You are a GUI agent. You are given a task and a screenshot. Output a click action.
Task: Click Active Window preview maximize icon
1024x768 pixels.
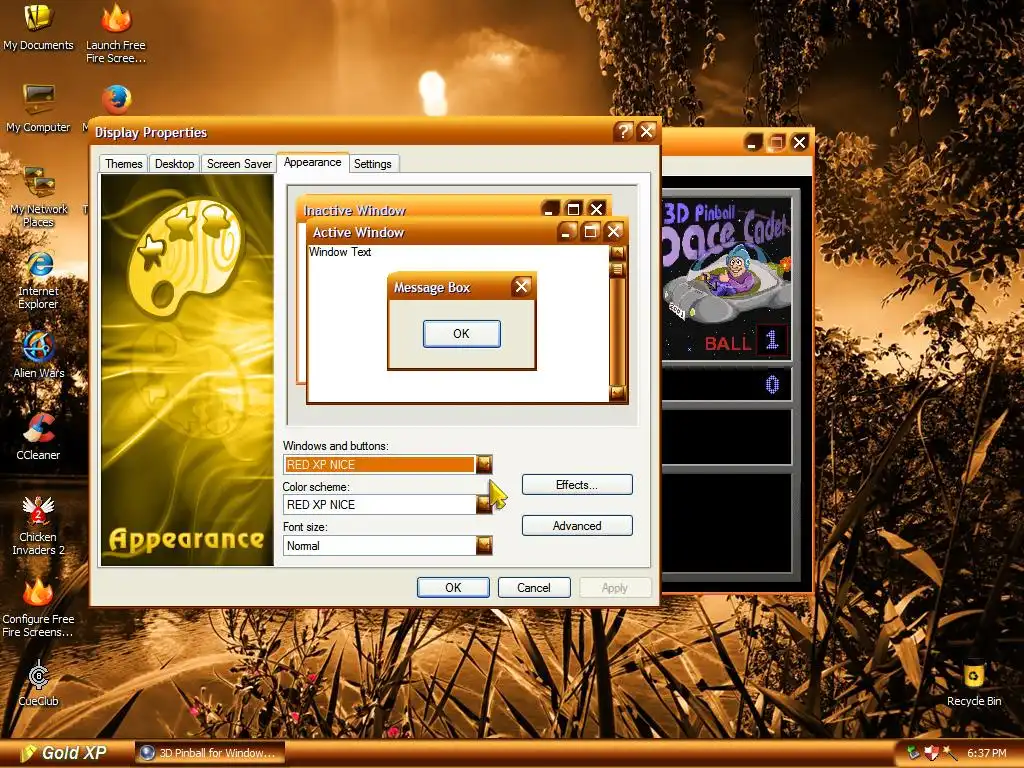tap(590, 231)
